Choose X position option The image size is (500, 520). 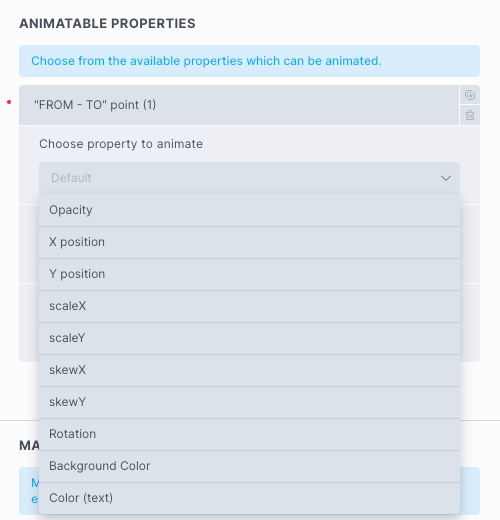pos(249,242)
